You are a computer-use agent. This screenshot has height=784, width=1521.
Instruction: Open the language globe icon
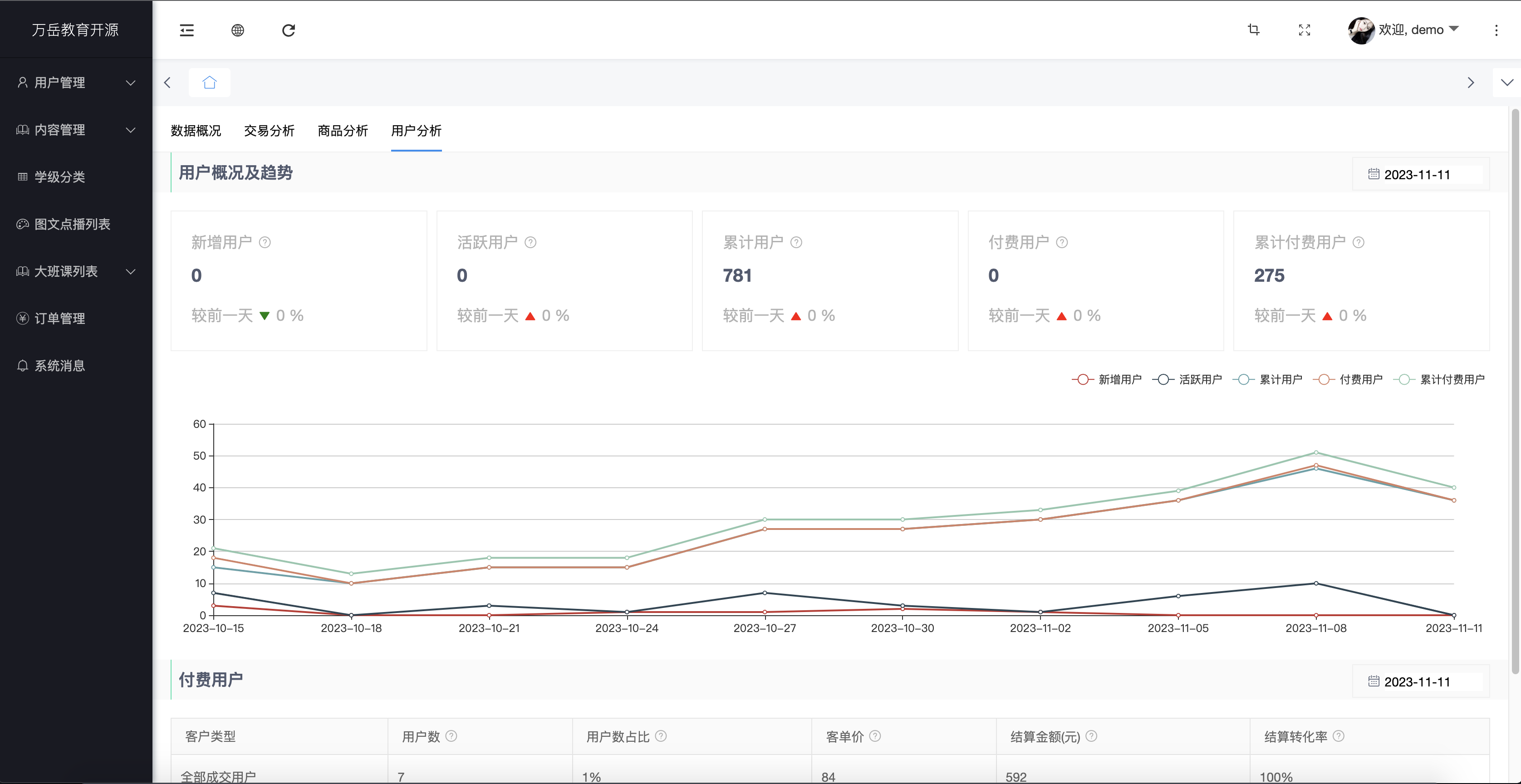tap(237, 30)
